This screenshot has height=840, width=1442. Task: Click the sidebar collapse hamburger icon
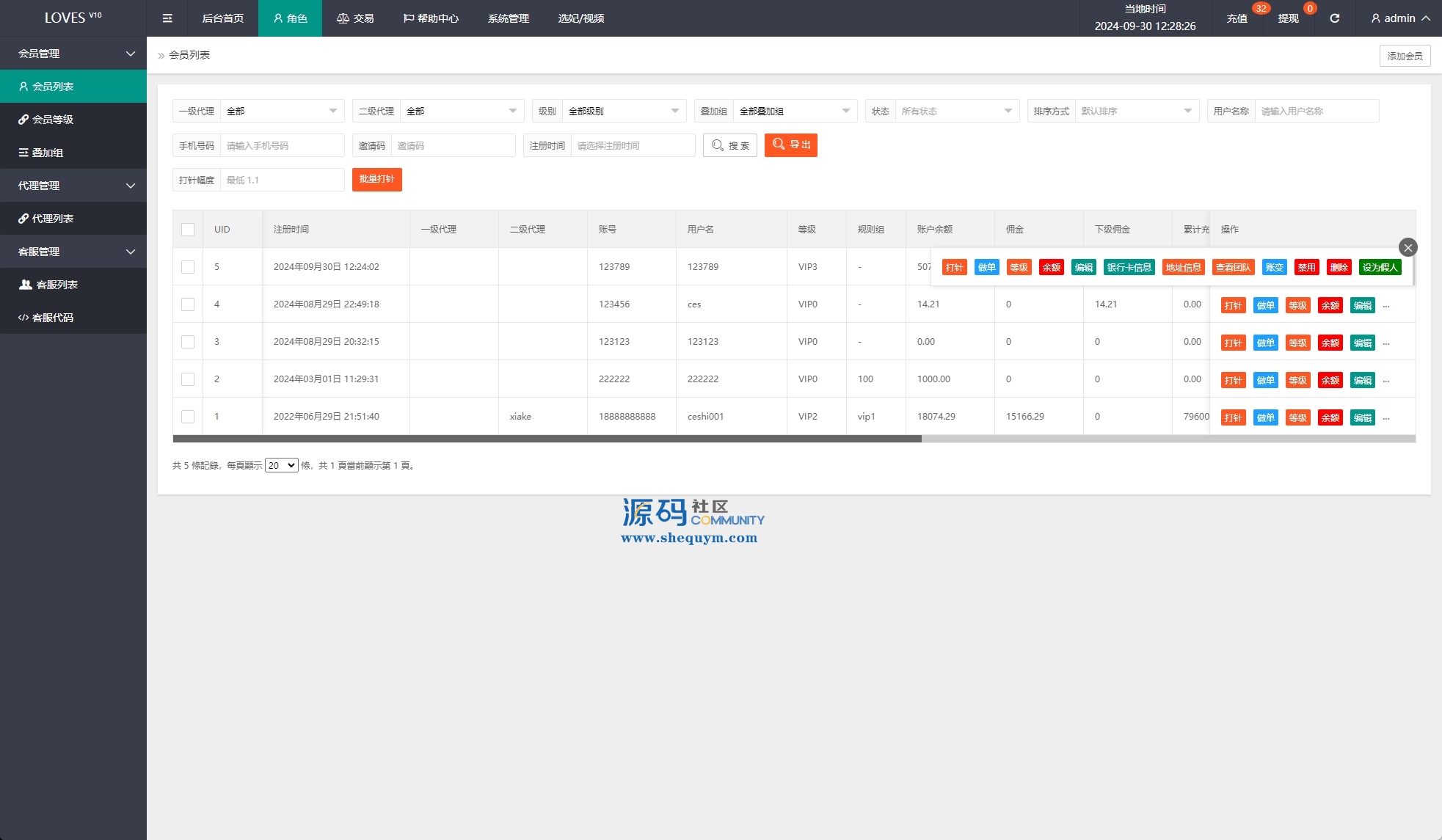(167, 18)
